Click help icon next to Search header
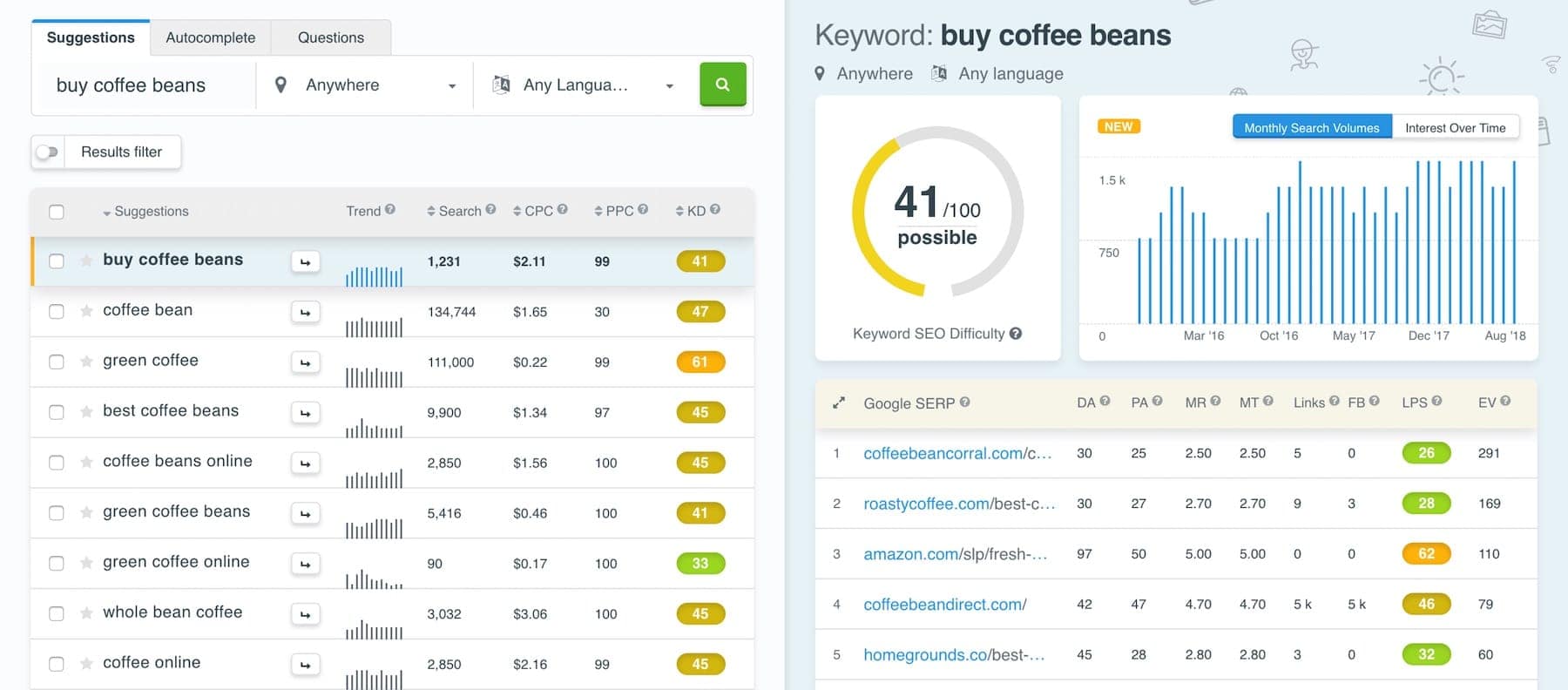Screen dimensions: 1568x690 (x=490, y=209)
